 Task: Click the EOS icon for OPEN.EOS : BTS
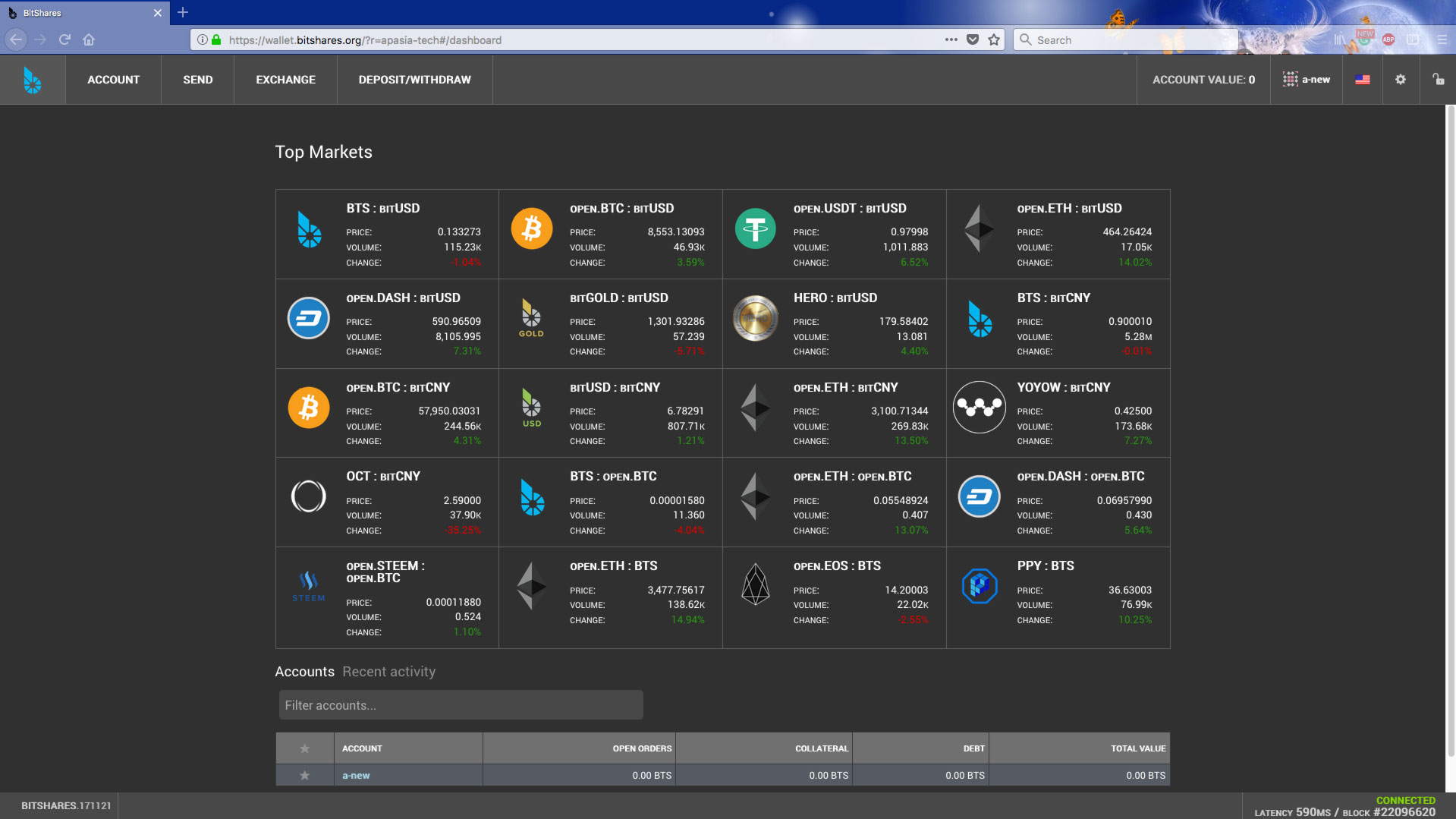click(x=756, y=584)
